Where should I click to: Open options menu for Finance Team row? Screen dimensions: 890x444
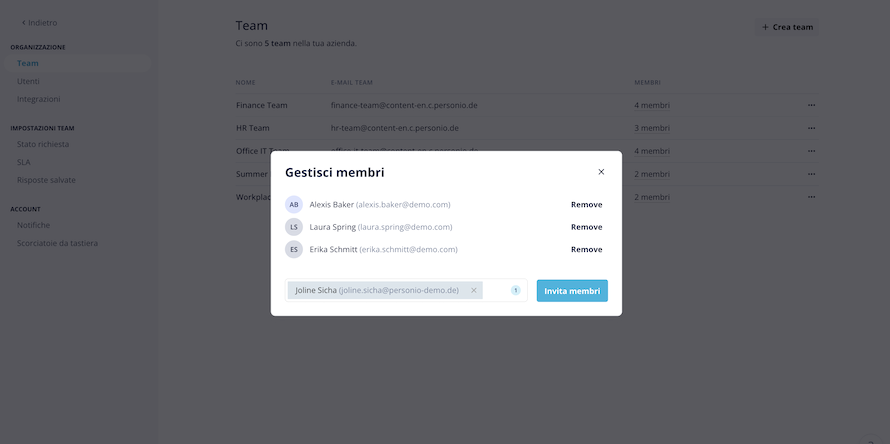click(812, 105)
